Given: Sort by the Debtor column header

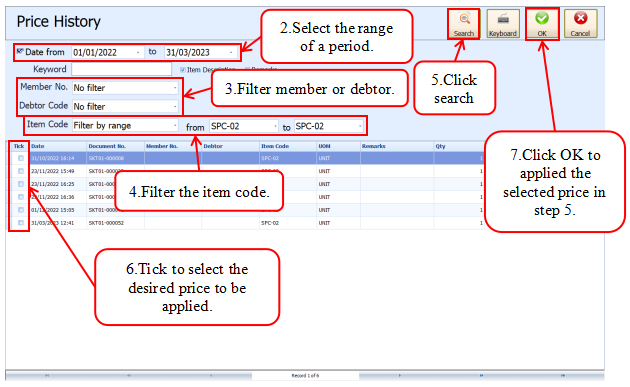Looking at the screenshot, I should (230, 146).
